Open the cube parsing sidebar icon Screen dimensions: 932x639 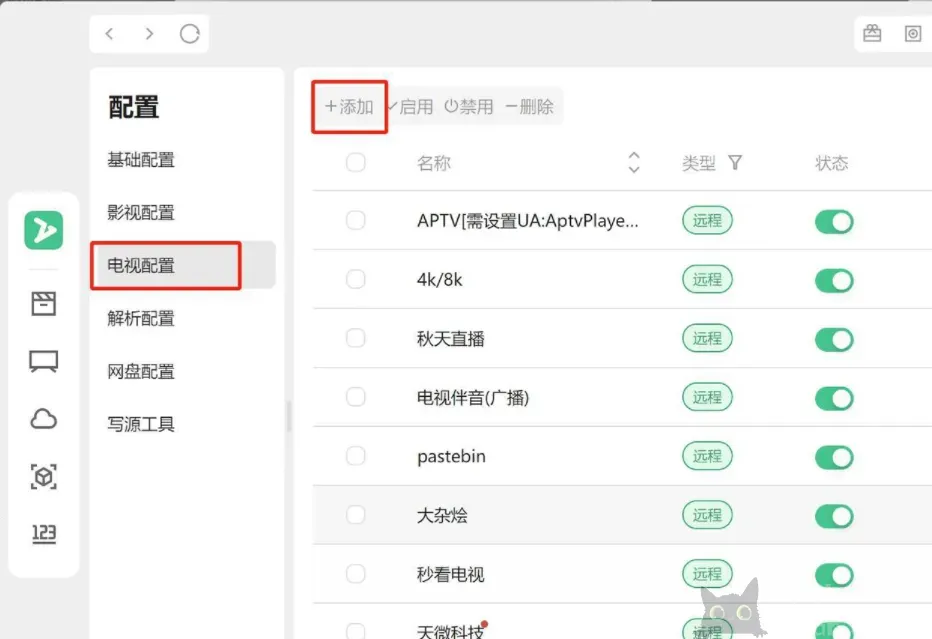tap(44, 478)
